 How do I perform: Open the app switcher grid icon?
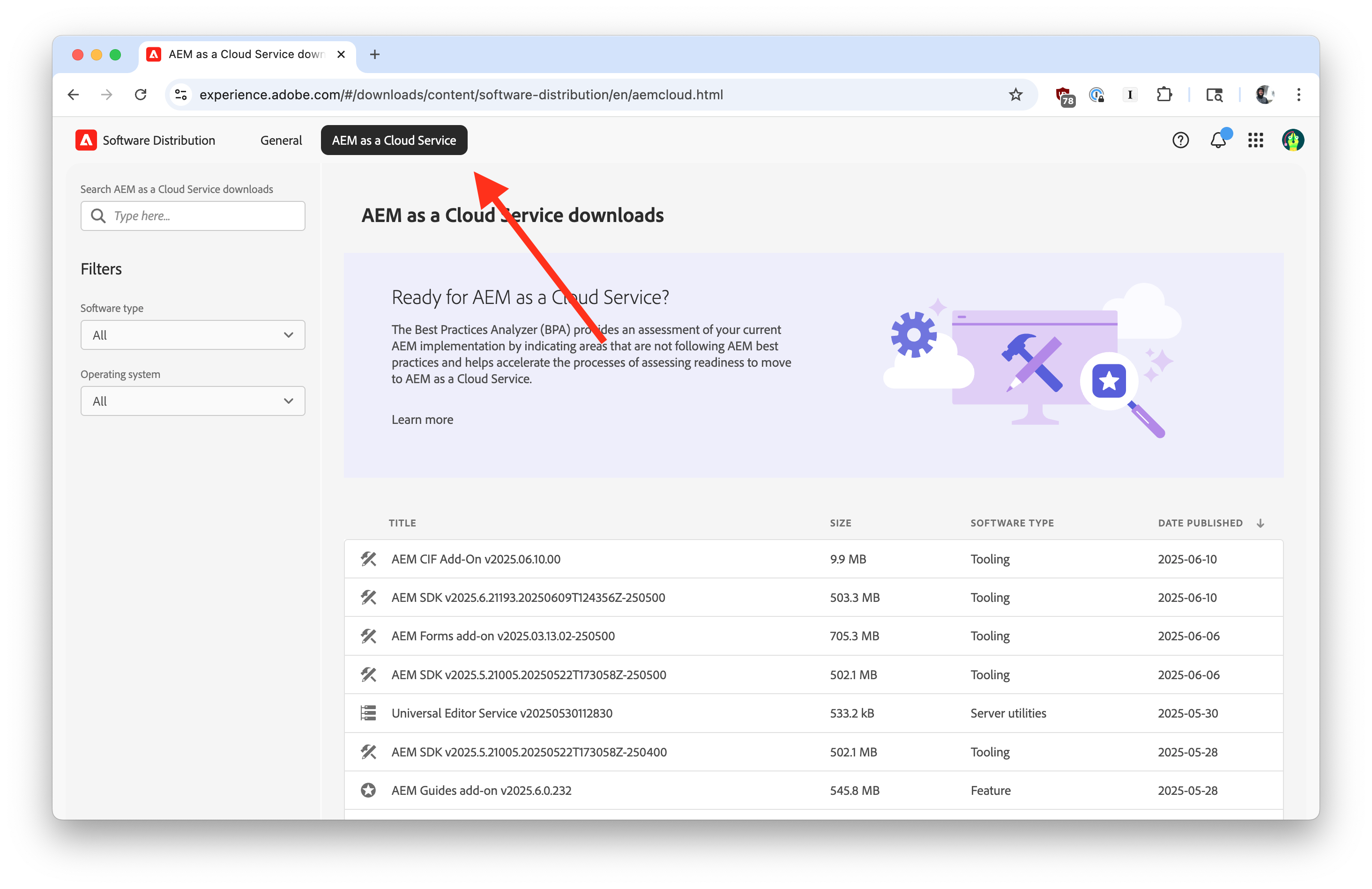(1255, 140)
